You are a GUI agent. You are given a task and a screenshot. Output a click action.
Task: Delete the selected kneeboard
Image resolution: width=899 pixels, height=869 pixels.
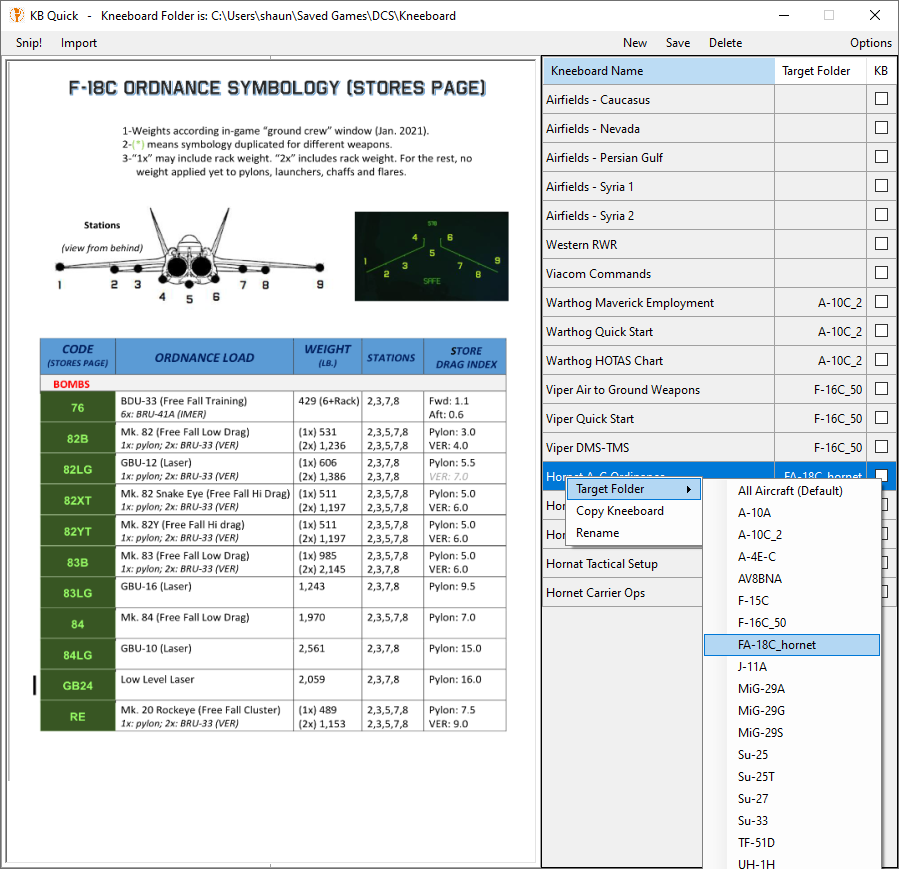point(725,43)
